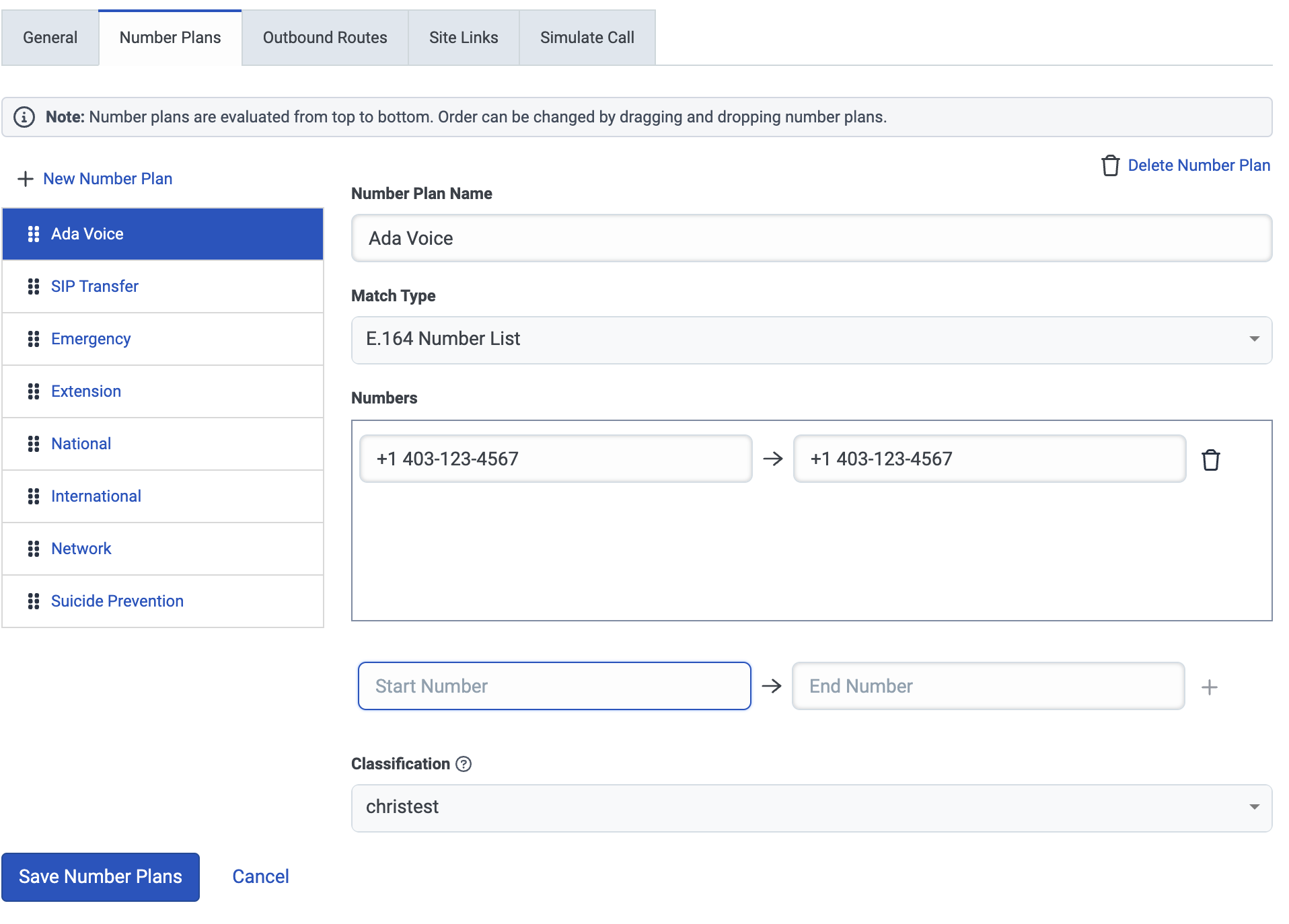Switch to the Outbound Routes tab

point(325,38)
